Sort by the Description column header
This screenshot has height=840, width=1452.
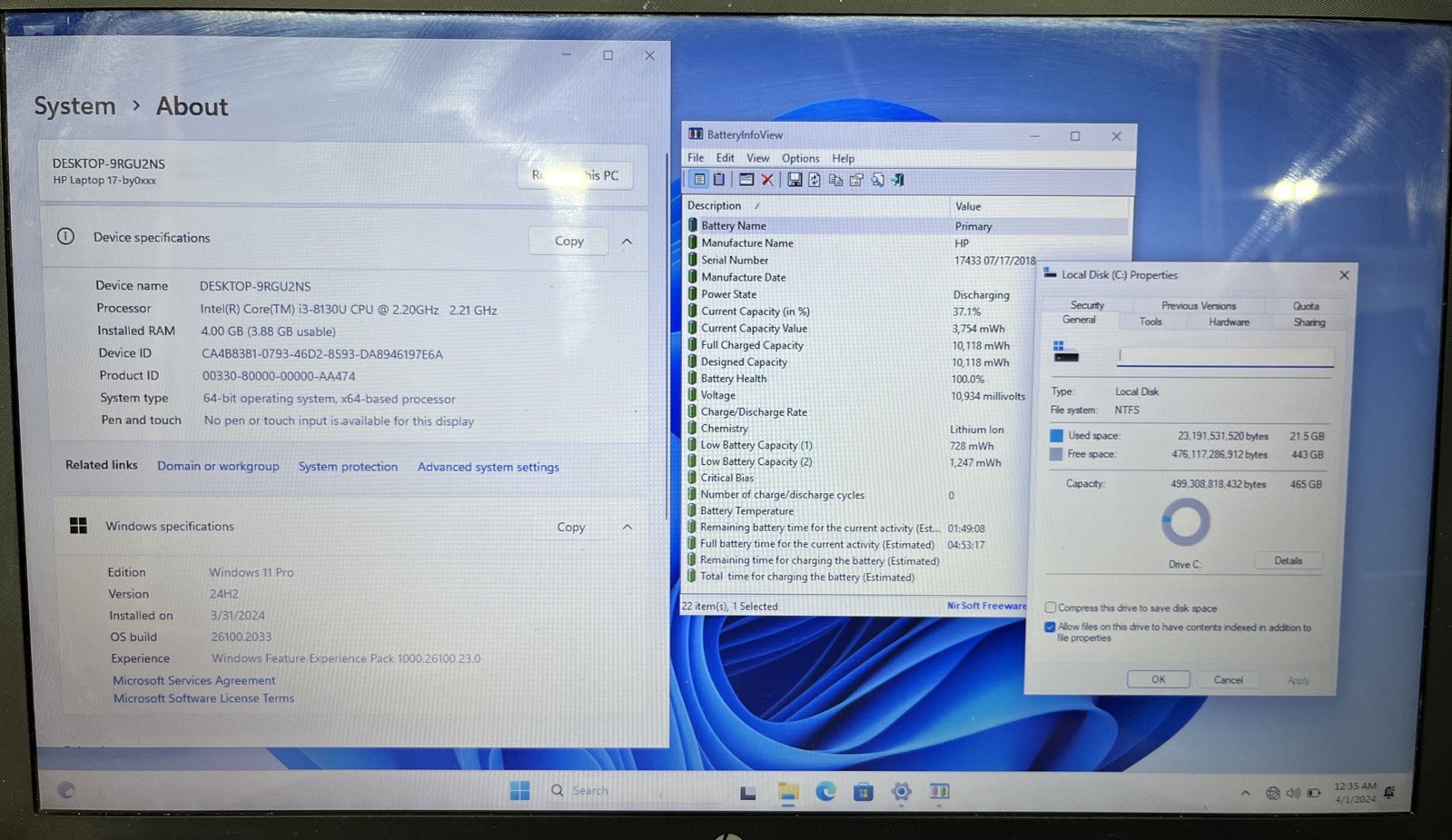click(815, 206)
